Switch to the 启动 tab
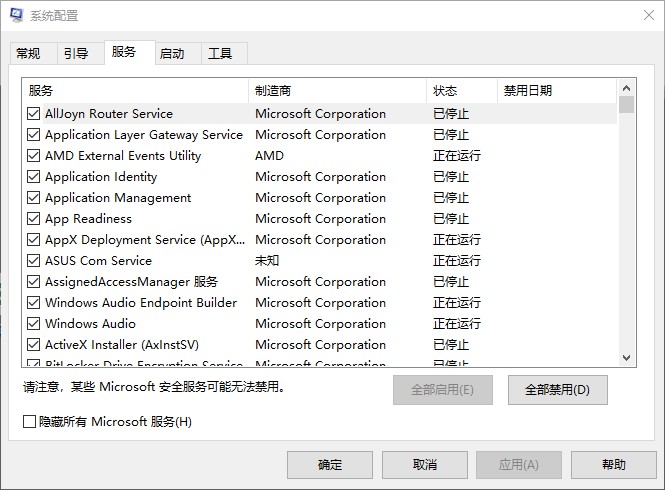This screenshot has height=490, width=665. [172, 54]
